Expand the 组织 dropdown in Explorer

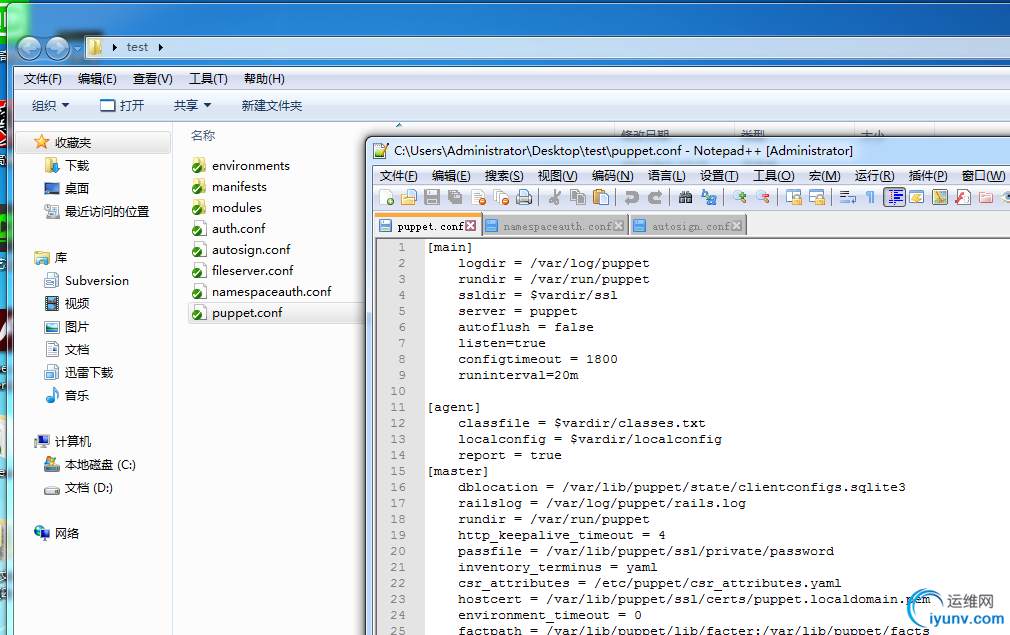click(x=50, y=106)
